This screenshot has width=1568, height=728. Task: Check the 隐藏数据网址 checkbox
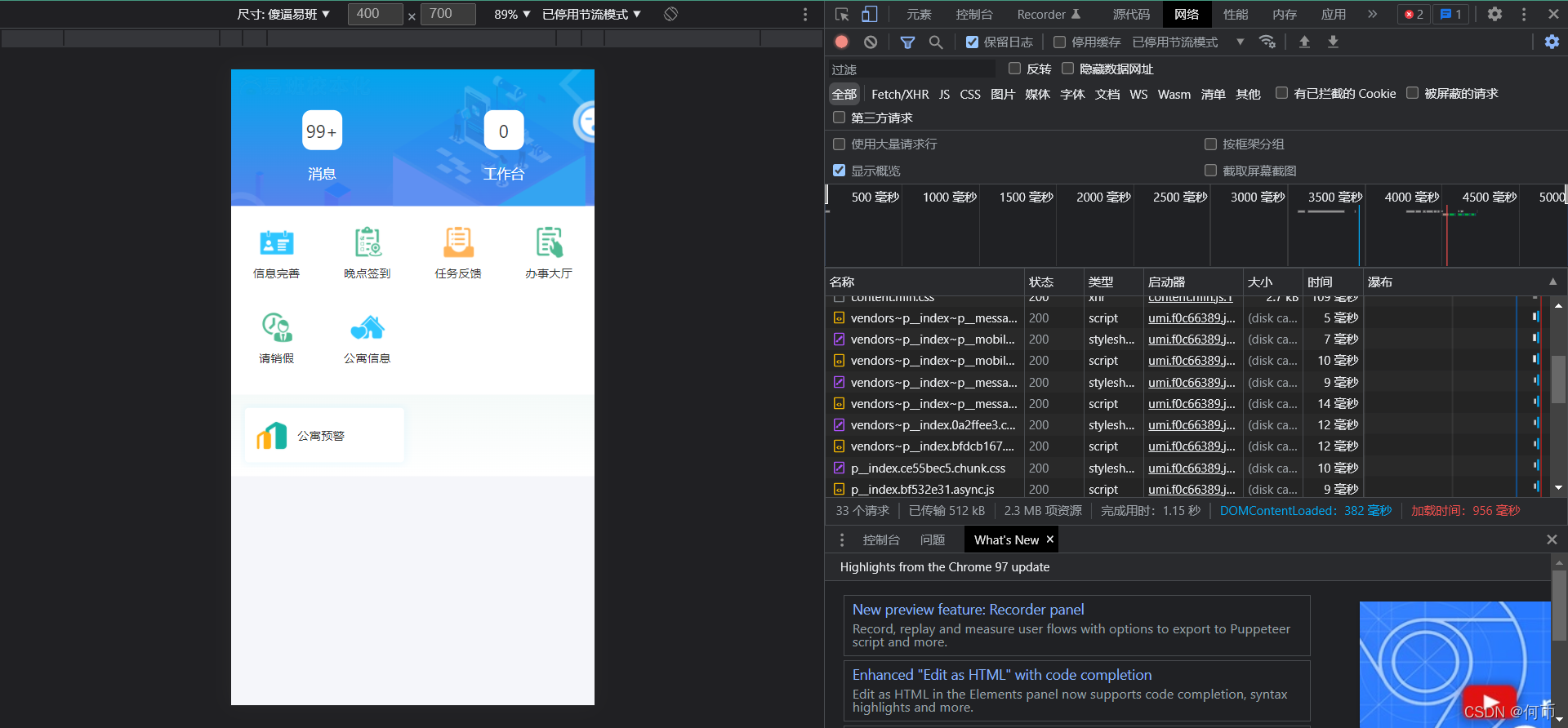pyautogui.click(x=1067, y=69)
